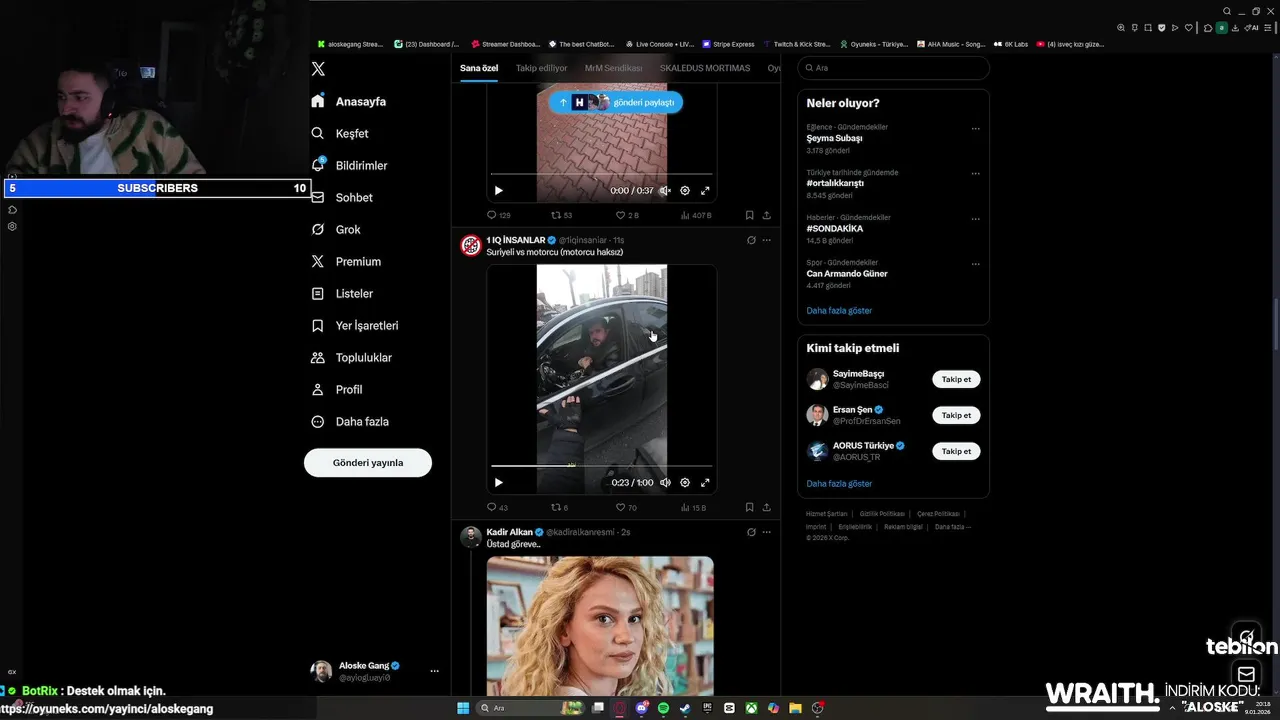Click the X logo in sidebar
This screenshot has width=1280, height=720.
[318, 69]
